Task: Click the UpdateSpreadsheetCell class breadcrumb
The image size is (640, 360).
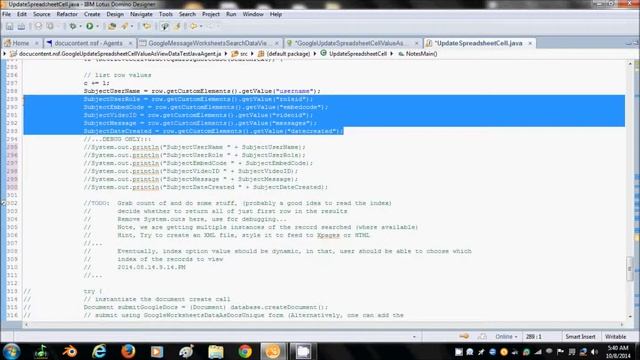Action: [353, 54]
